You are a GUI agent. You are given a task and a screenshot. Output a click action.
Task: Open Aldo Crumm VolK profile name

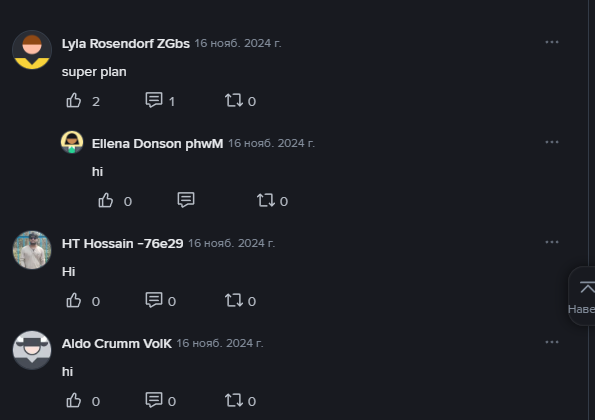pos(116,344)
